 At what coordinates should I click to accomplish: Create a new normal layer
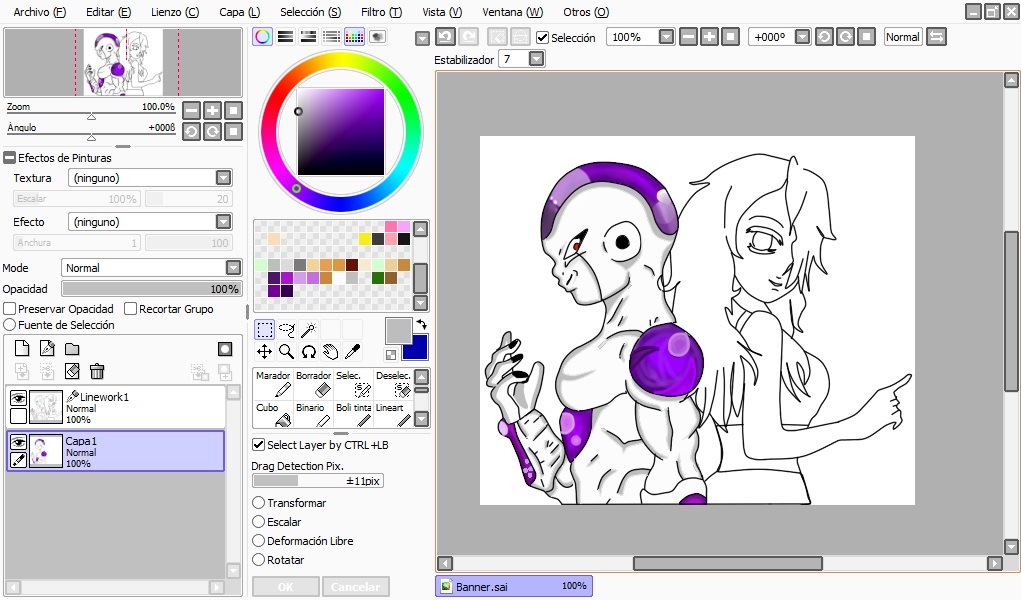22,349
